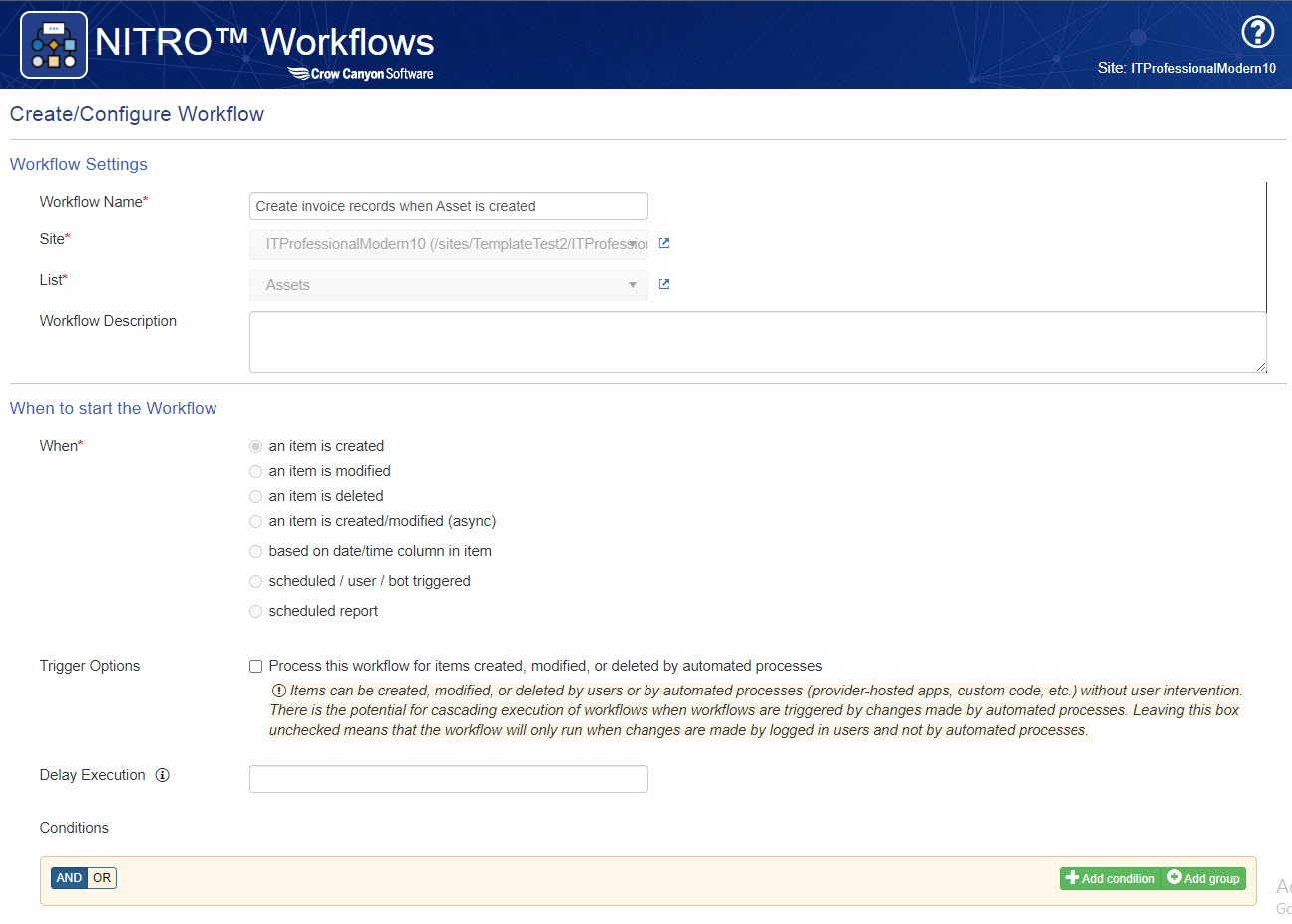
Task: Open the Assets list via its external link icon
Action: click(x=662, y=283)
